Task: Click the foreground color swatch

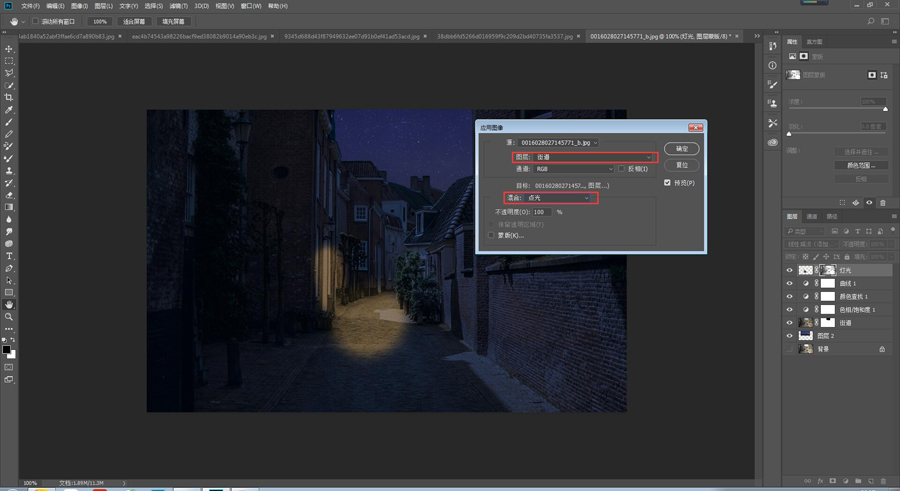Action: [x=6, y=349]
